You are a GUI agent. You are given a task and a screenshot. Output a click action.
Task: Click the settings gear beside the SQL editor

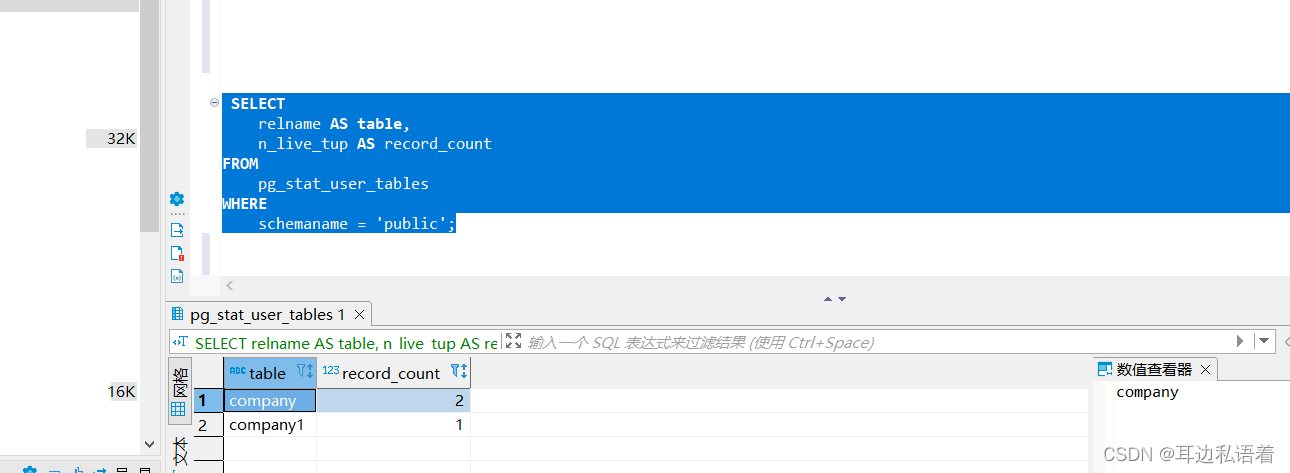[x=177, y=199]
